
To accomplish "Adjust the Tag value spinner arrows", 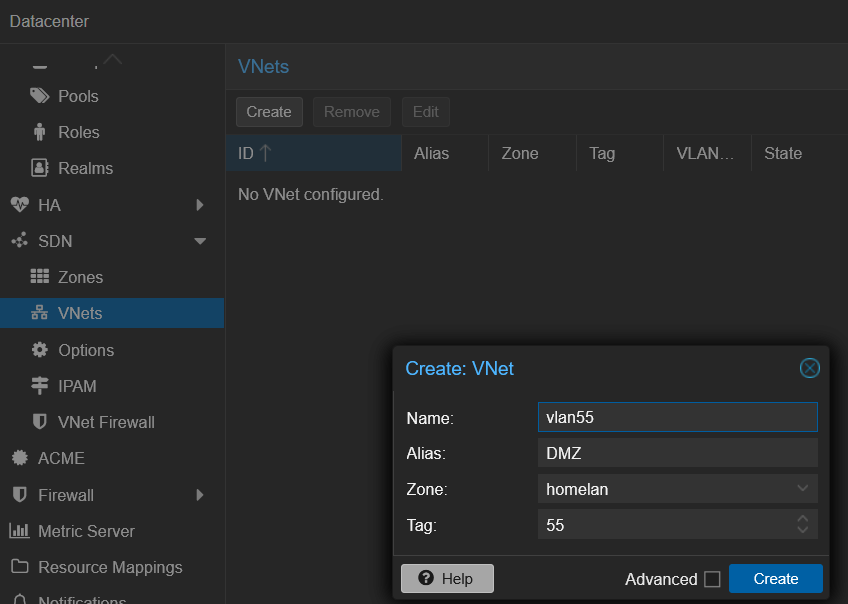I will (802, 525).
